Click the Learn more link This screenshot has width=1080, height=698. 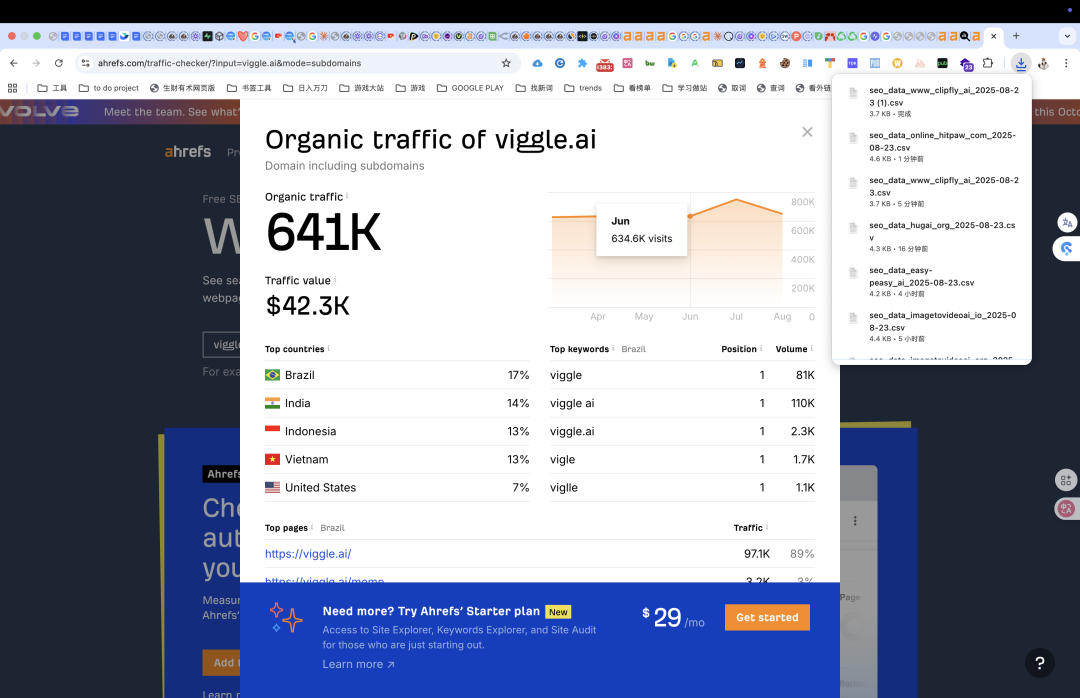(x=358, y=664)
